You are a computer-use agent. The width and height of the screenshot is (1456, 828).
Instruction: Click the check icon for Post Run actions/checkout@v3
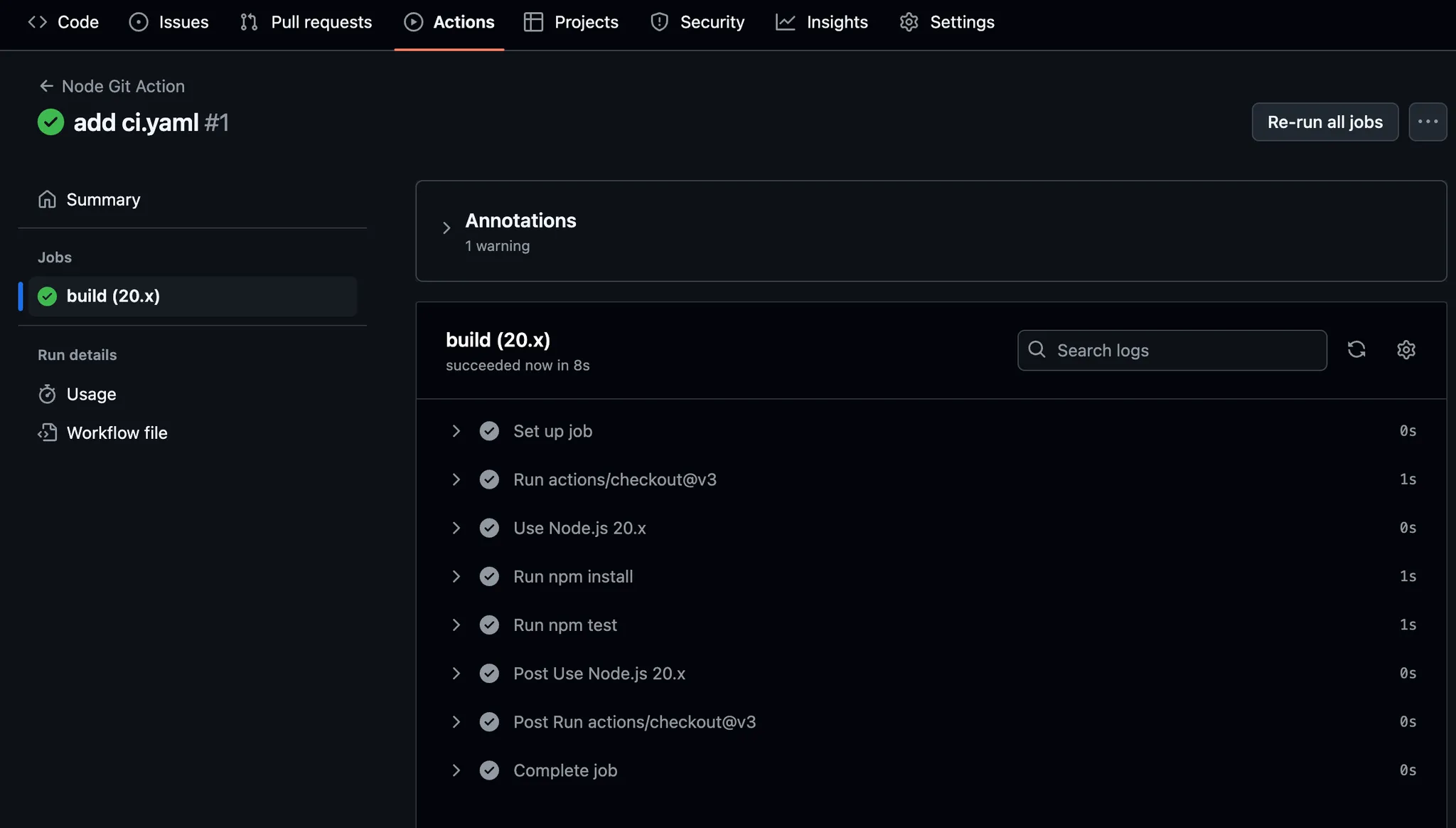(x=489, y=721)
